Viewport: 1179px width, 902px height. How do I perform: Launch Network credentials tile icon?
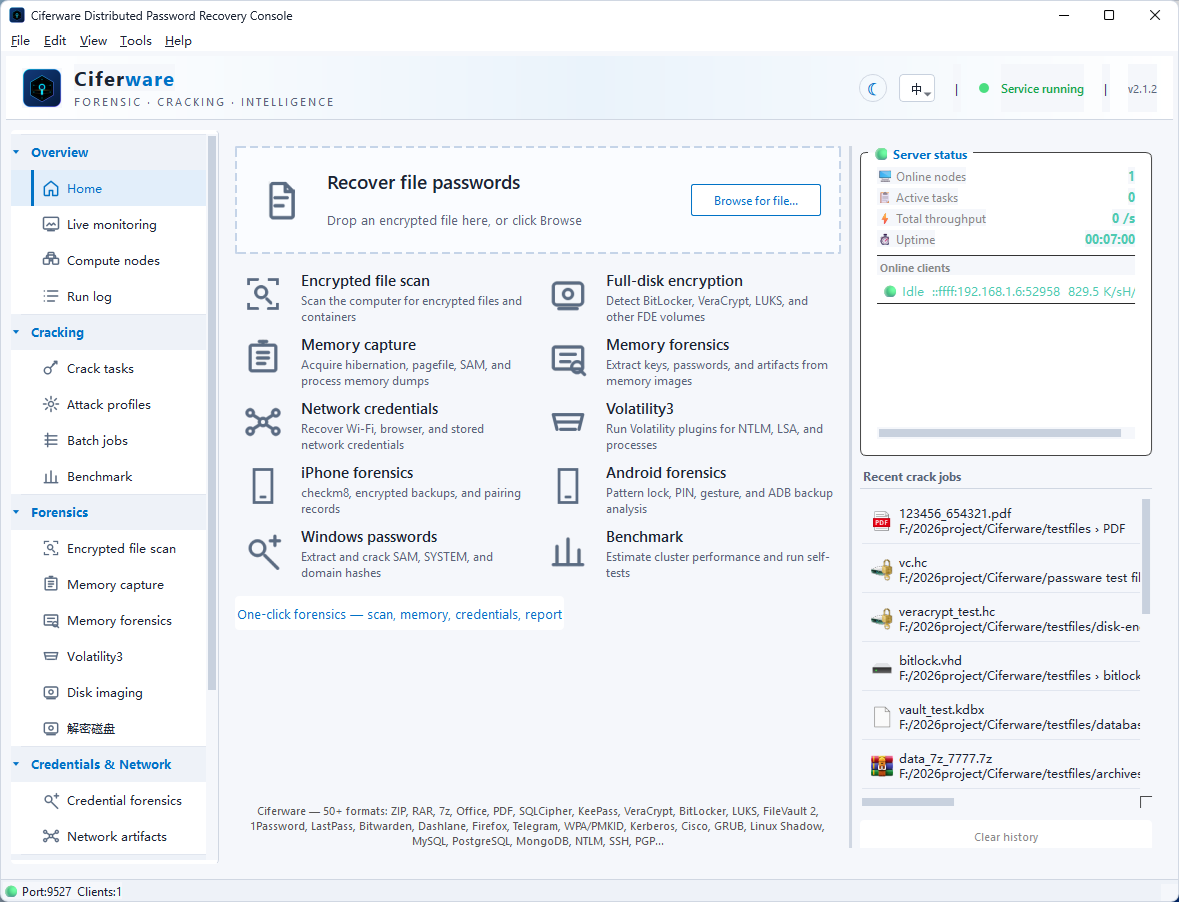point(263,422)
